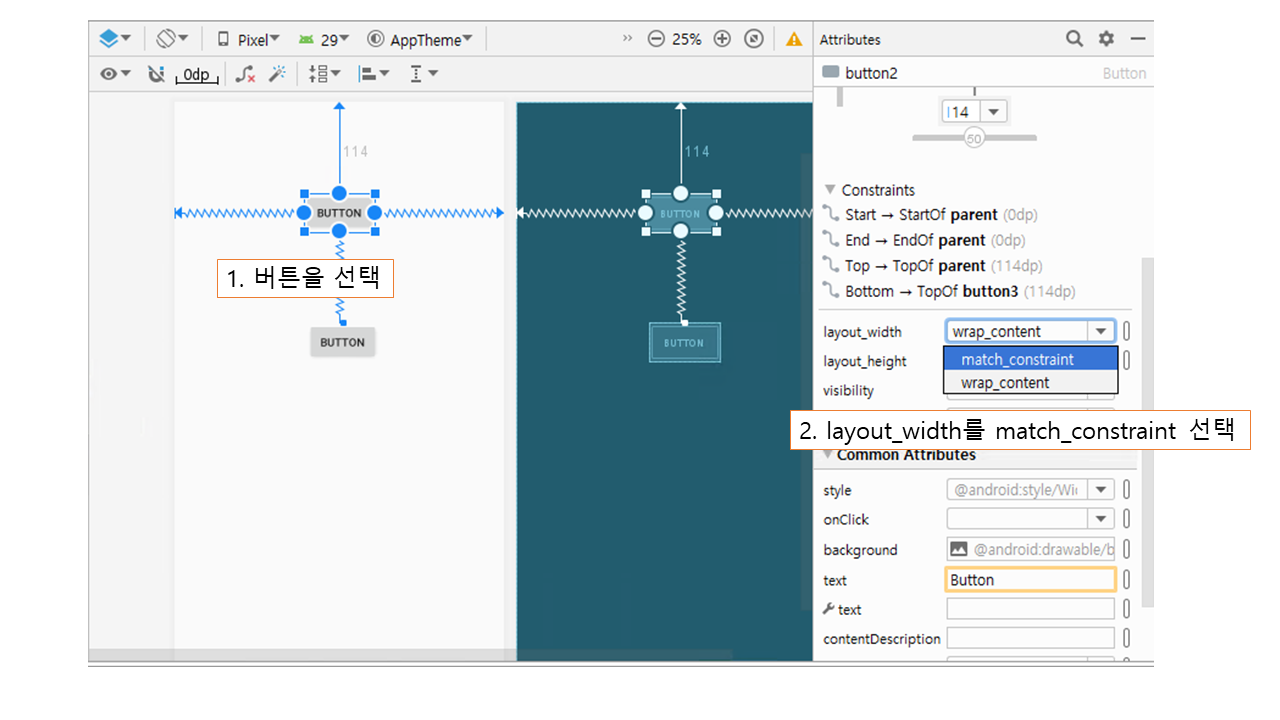
Task: Click the text field containing Button
Action: [x=1030, y=580]
